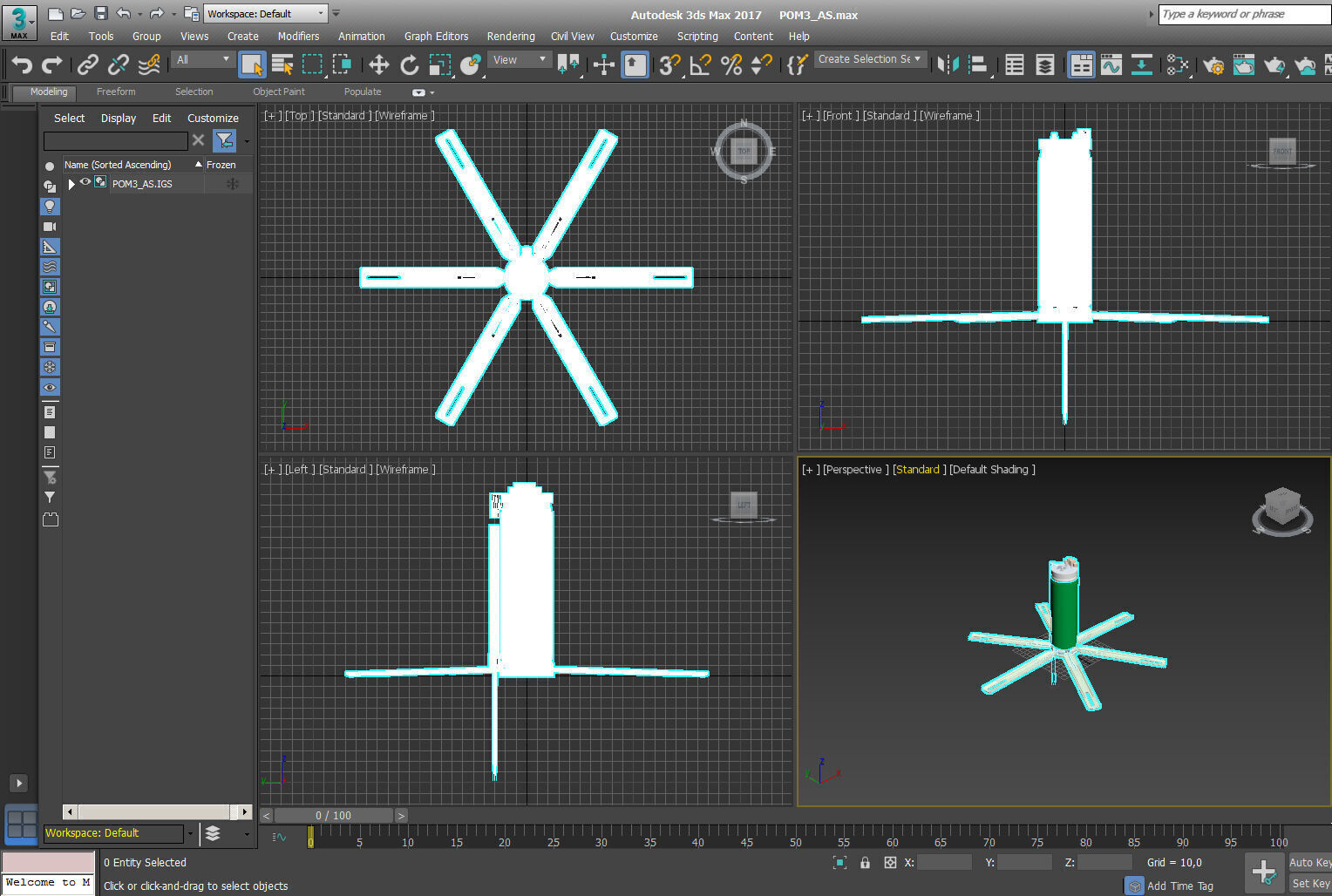Open the 3ds Max application menu button
Image resolution: width=1332 pixels, height=896 pixels.
[19, 22]
